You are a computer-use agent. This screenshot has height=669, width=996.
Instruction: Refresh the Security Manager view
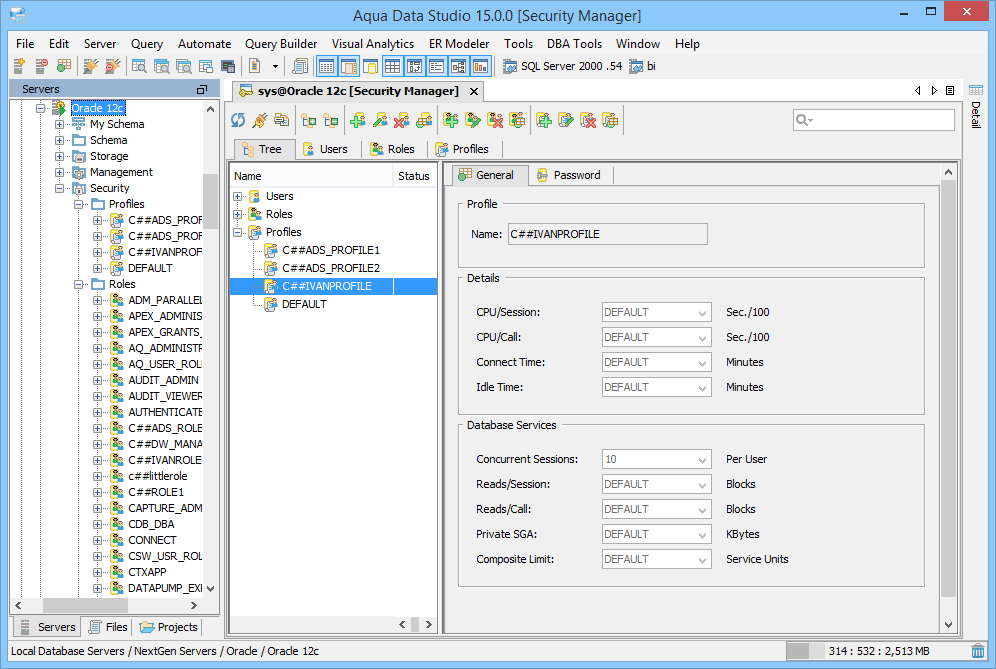point(238,120)
